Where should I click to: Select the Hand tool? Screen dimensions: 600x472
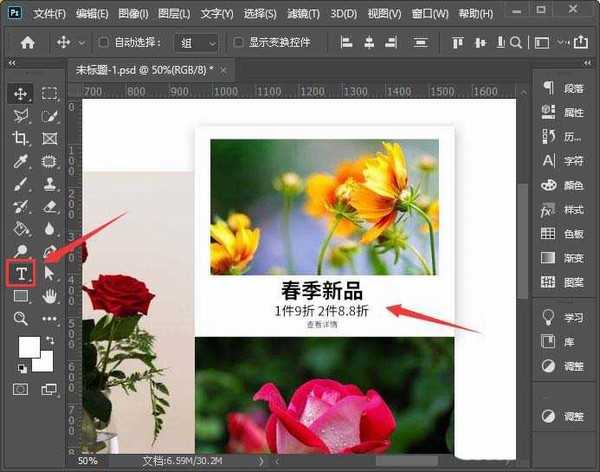pyautogui.click(x=49, y=296)
